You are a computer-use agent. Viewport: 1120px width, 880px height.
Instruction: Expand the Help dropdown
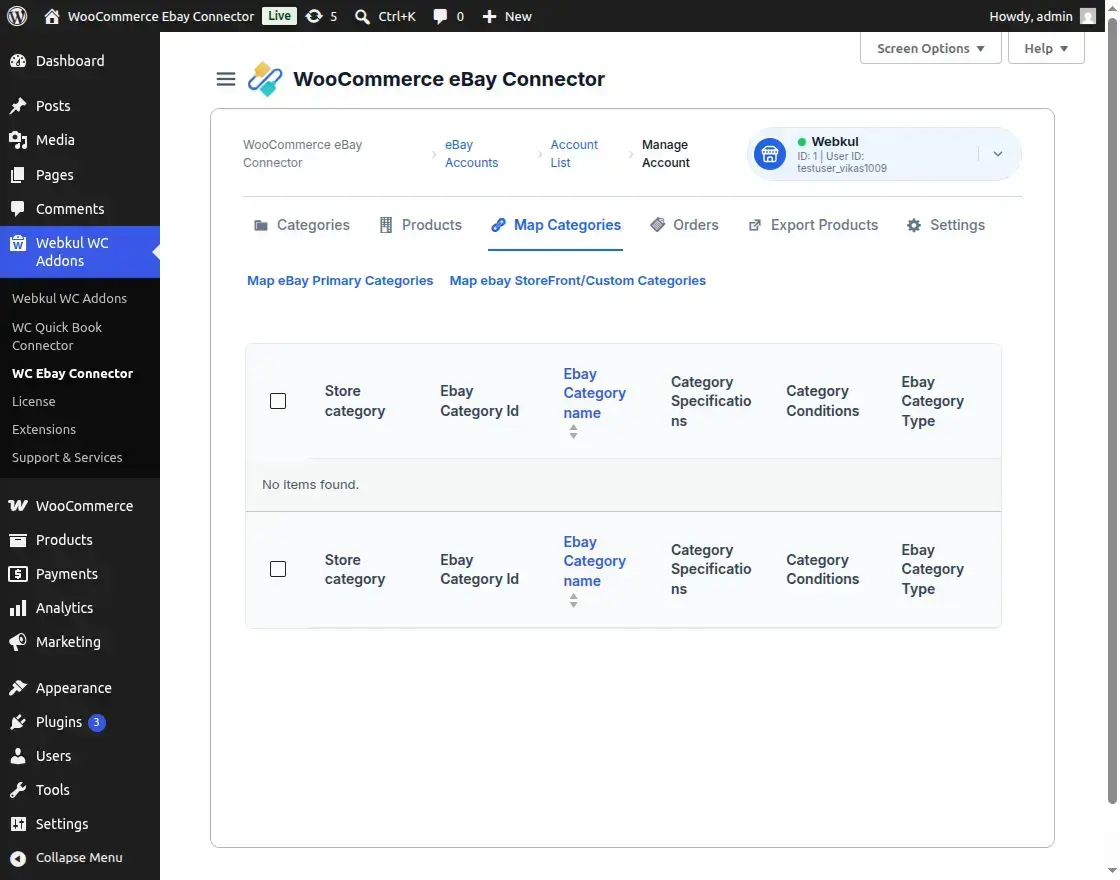tap(1046, 48)
